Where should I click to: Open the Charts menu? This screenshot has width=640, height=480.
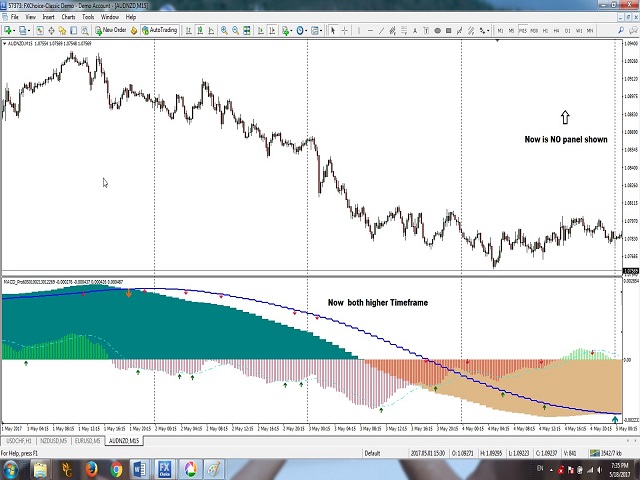[68, 17]
